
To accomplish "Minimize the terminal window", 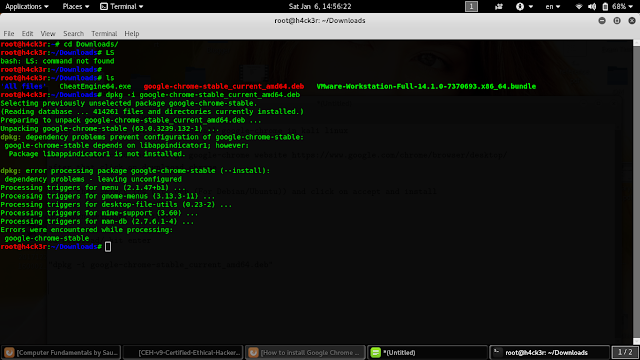I will [602, 20].
